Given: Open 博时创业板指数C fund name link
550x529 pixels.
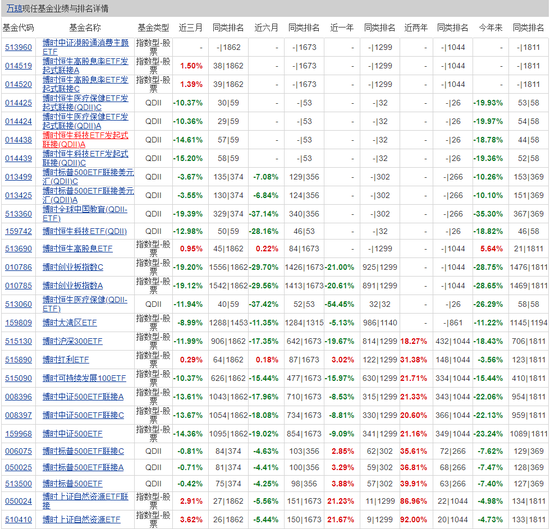Looking at the screenshot, I should (73, 267).
